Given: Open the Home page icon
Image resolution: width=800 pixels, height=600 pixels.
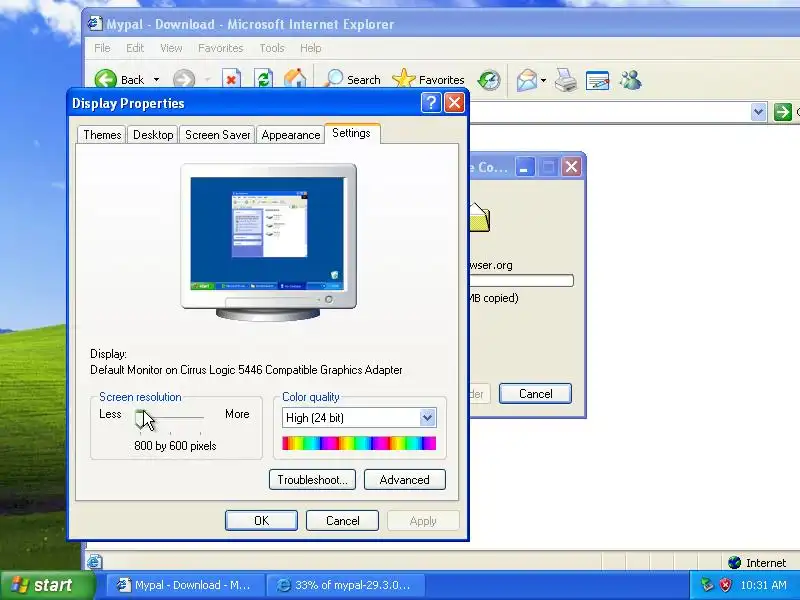Looking at the screenshot, I should 295,79.
